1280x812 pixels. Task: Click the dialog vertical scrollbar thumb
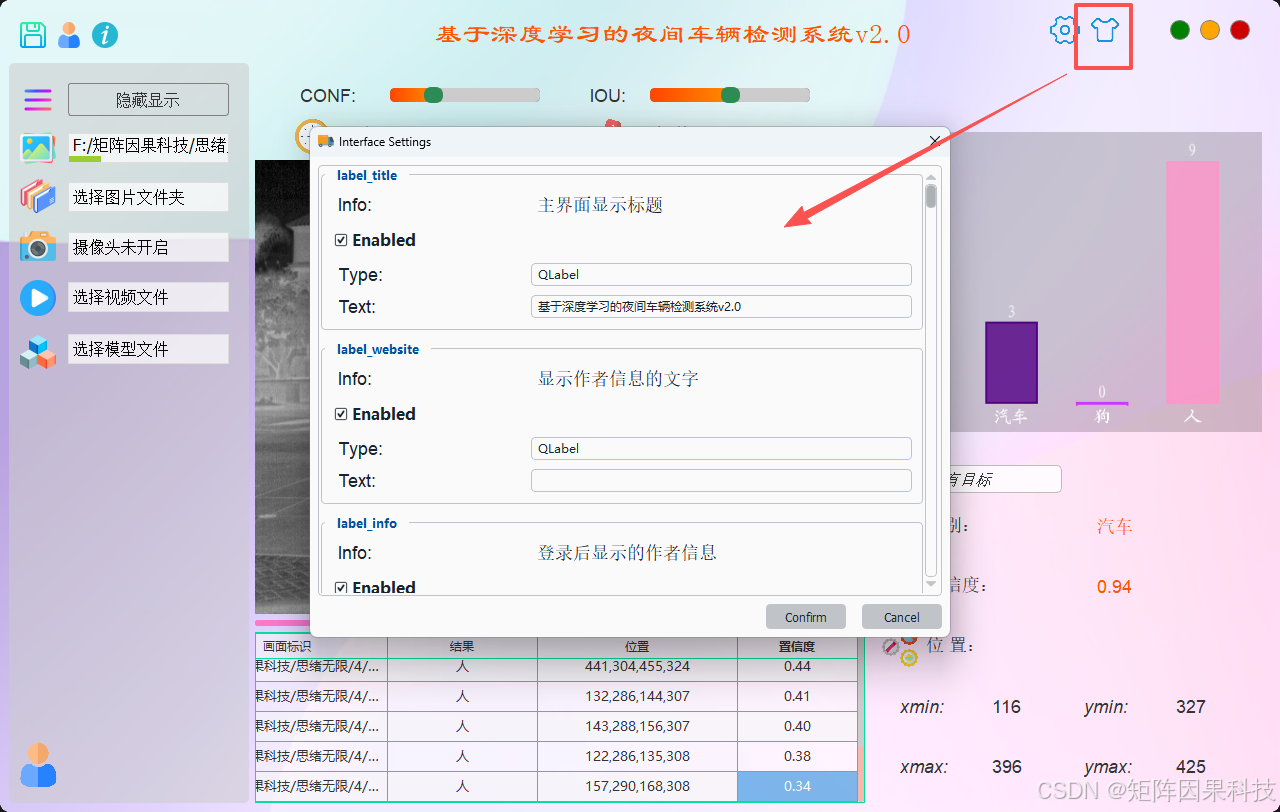[931, 196]
